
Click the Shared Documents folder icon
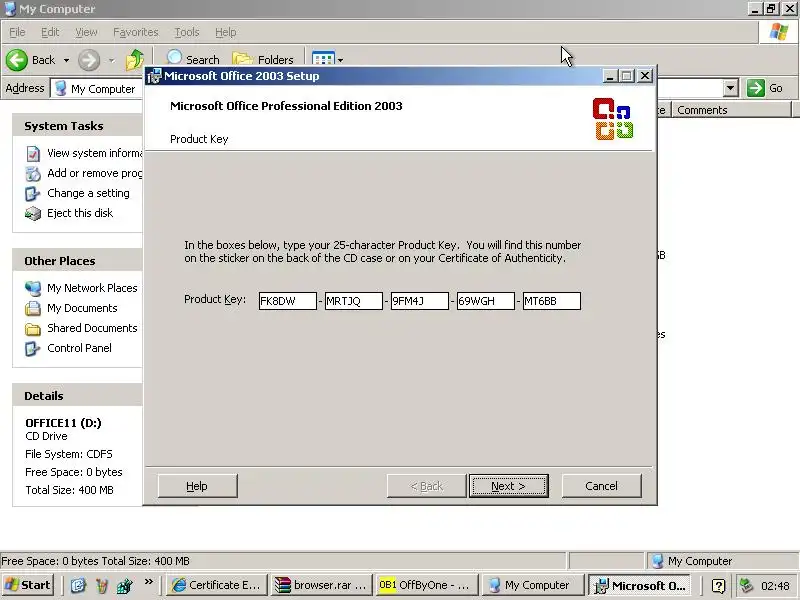[x=33, y=329]
